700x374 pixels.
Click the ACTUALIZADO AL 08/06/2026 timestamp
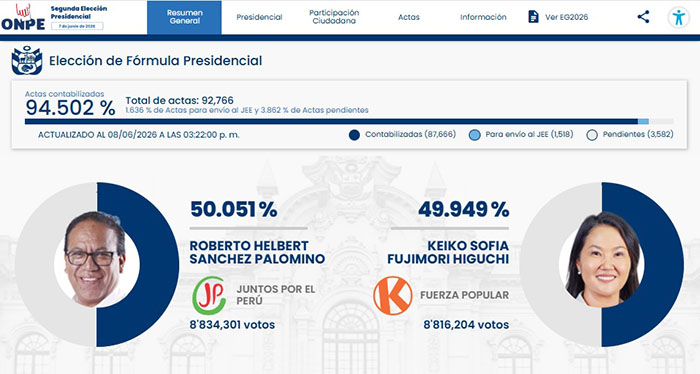pos(138,135)
